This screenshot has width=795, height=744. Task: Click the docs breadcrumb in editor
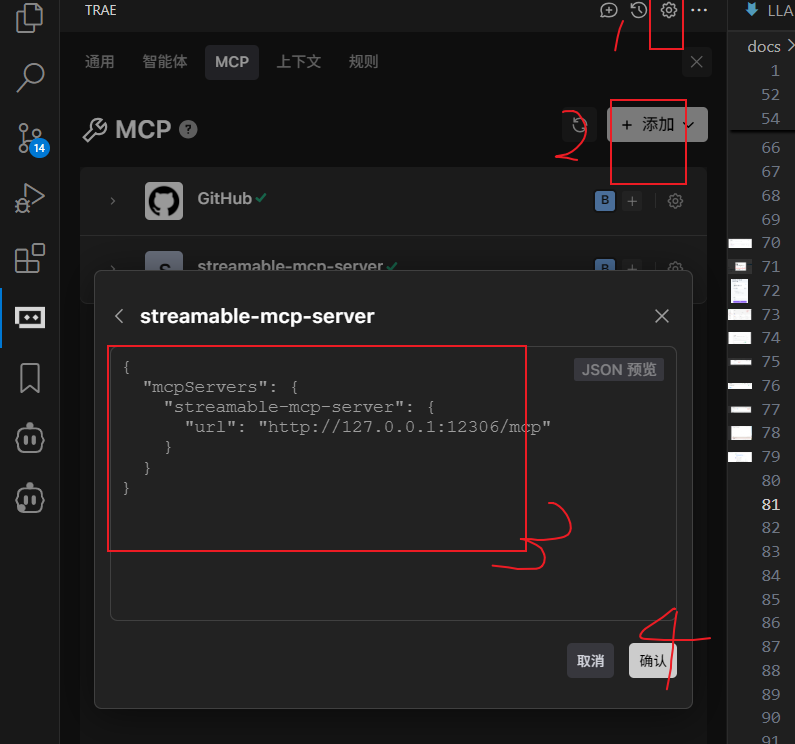(764, 47)
